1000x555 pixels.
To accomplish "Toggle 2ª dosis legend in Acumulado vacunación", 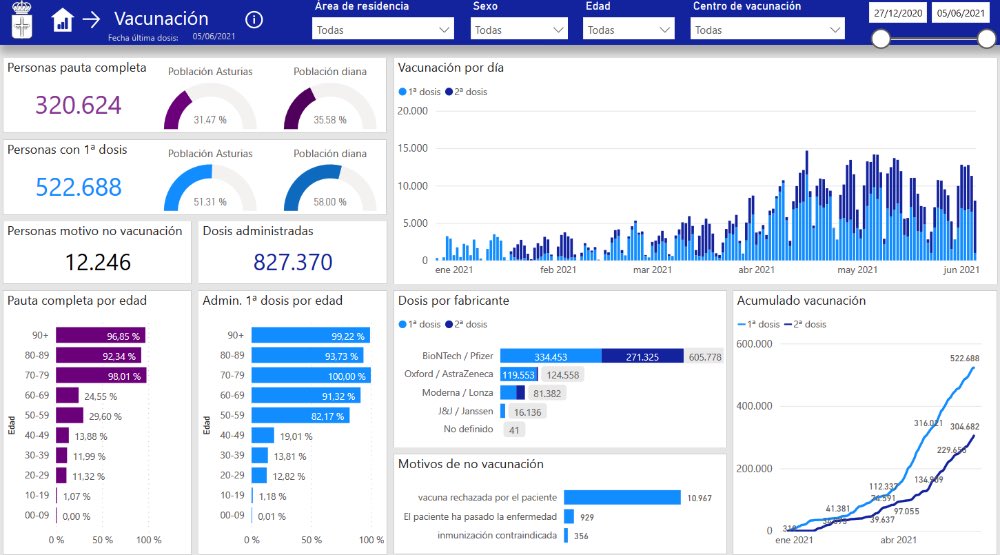I will (x=805, y=324).
